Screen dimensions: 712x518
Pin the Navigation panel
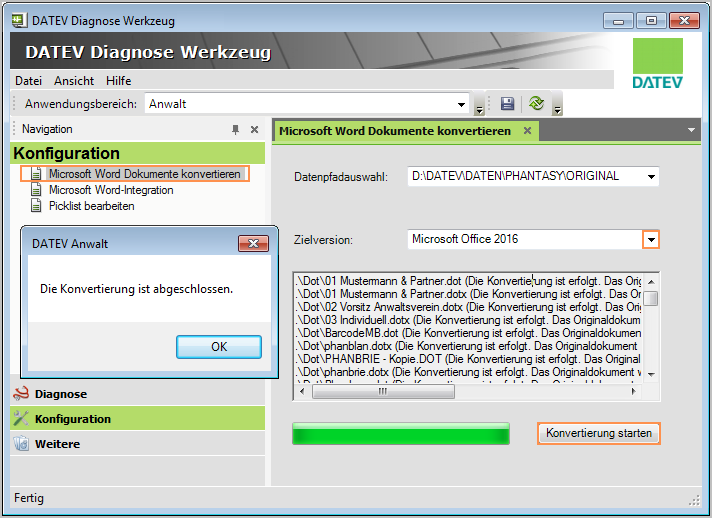point(235,130)
